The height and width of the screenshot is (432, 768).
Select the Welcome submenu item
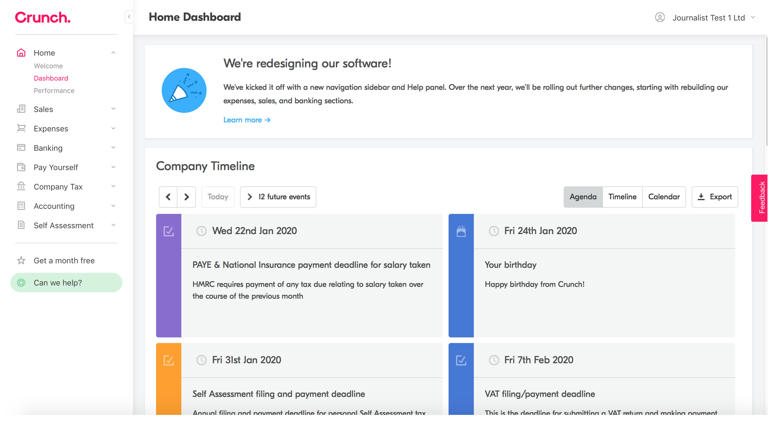coord(48,66)
